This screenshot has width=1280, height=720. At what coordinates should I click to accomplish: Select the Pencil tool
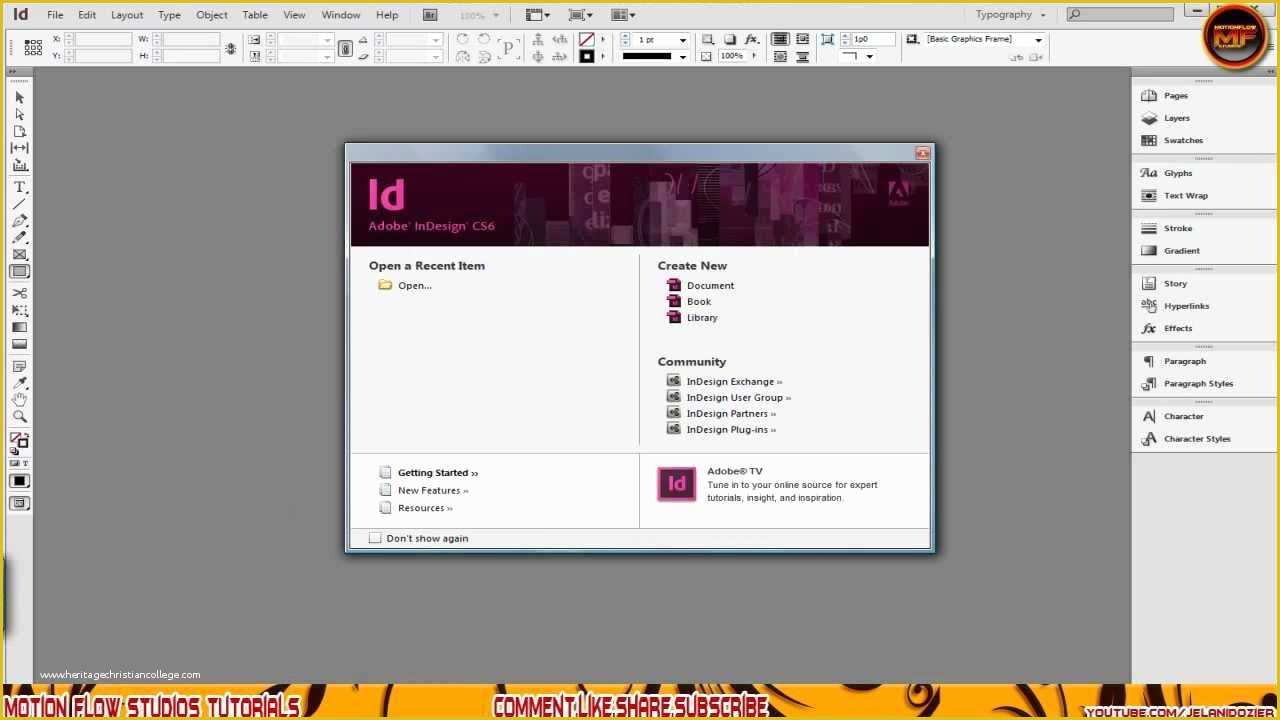pos(19,238)
